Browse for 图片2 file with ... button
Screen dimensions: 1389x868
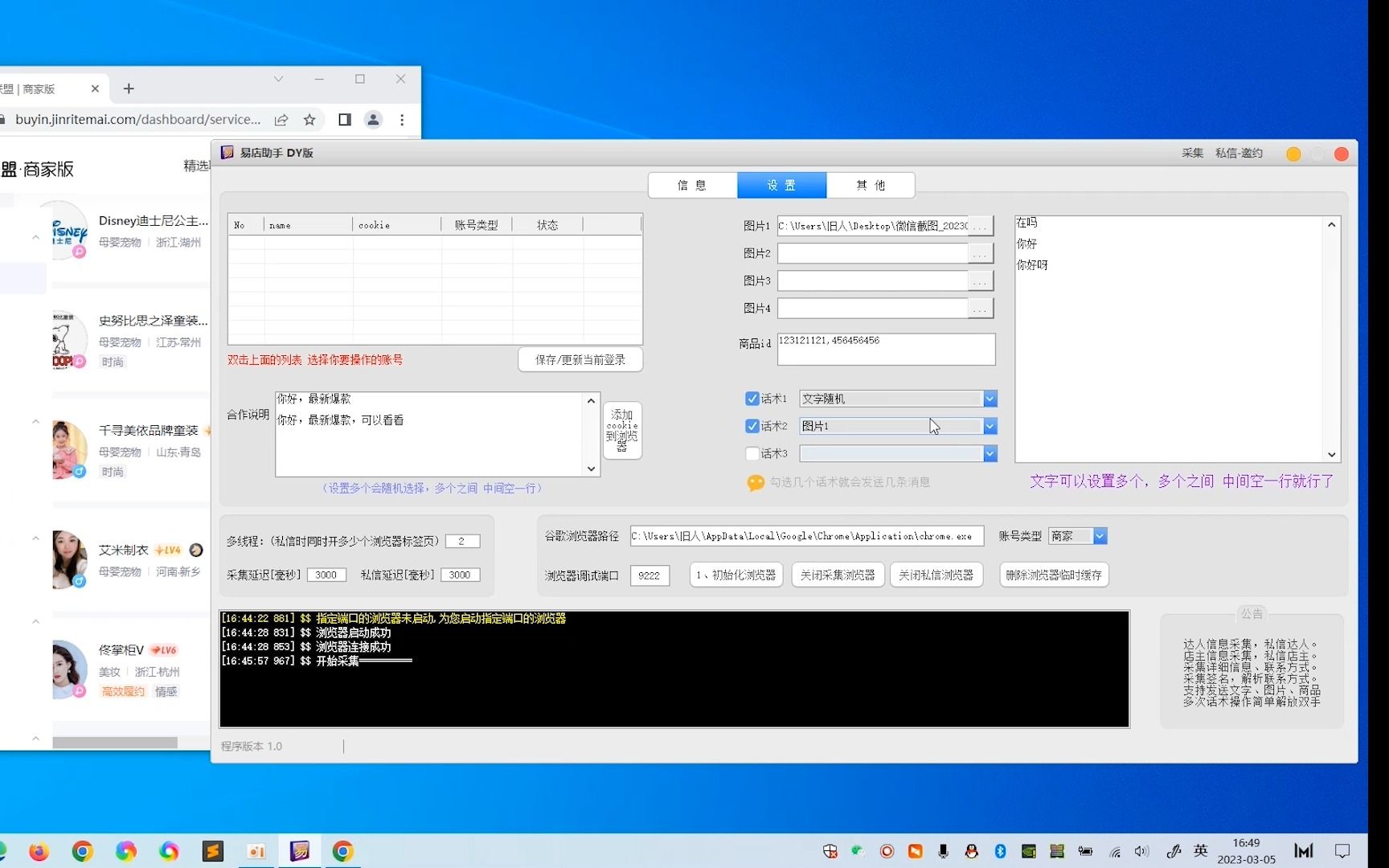coord(980,253)
